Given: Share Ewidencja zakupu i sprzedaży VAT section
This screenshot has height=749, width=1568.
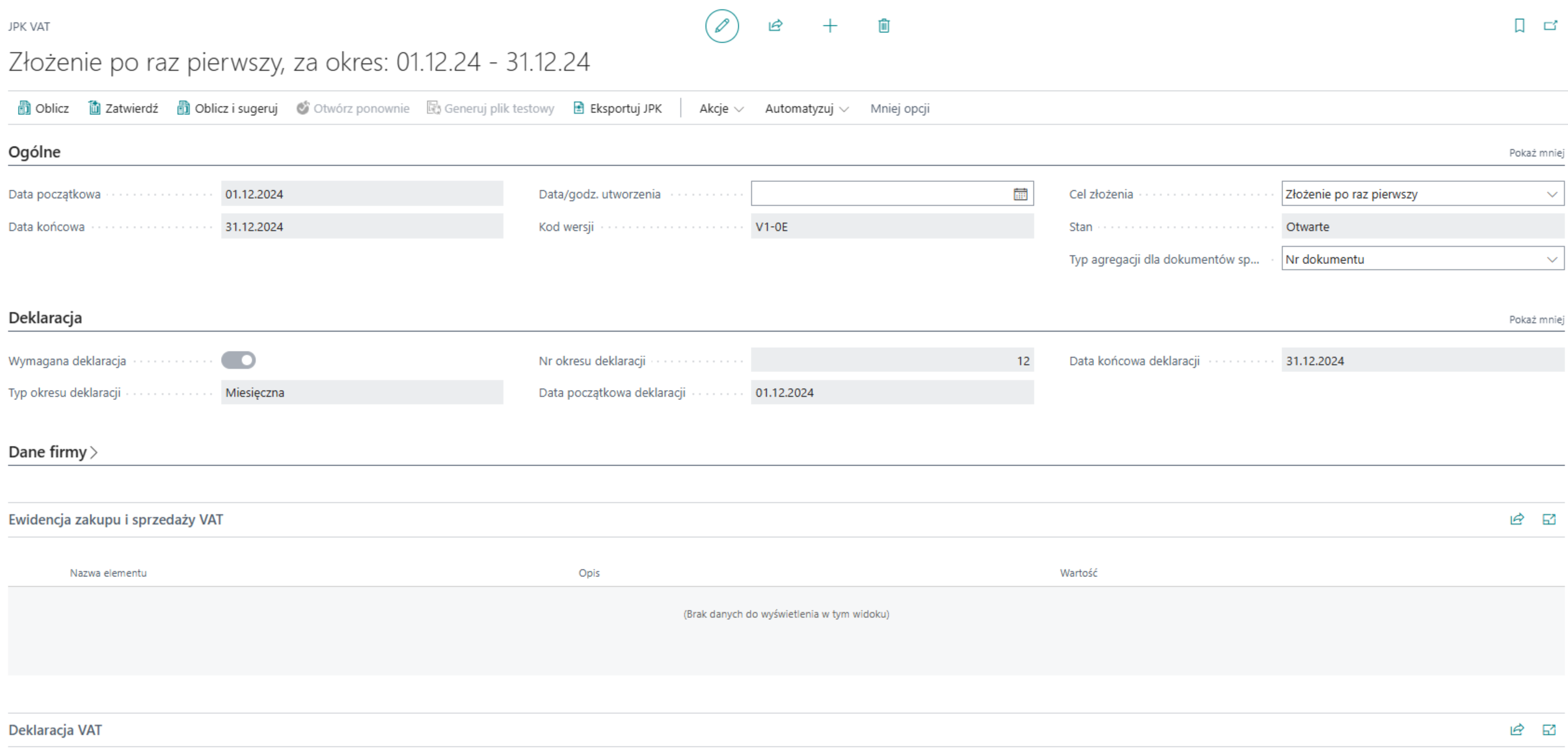Looking at the screenshot, I should (x=1516, y=519).
